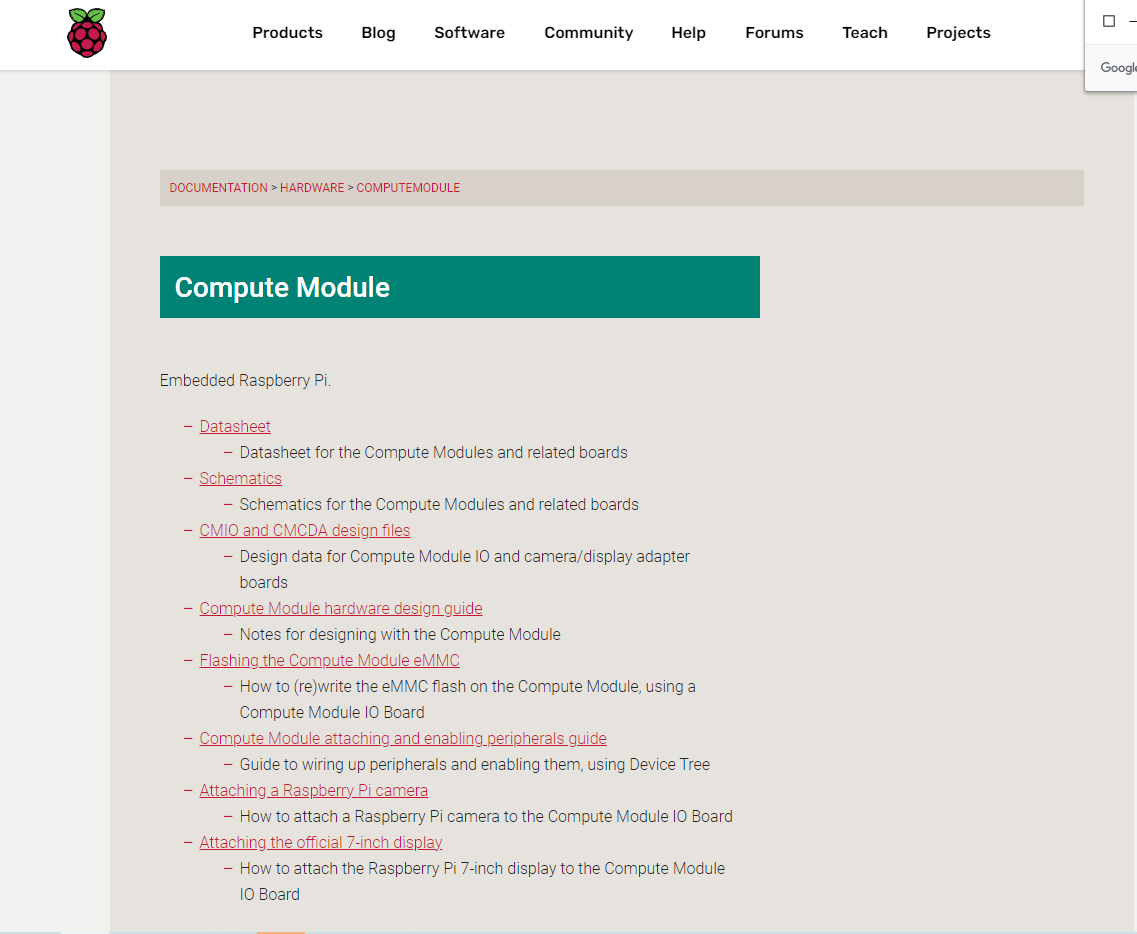The height and width of the screenshot is (934, 1137).
Task: Click the Raspberry Pi logo
Action: (x=87, y=33)
